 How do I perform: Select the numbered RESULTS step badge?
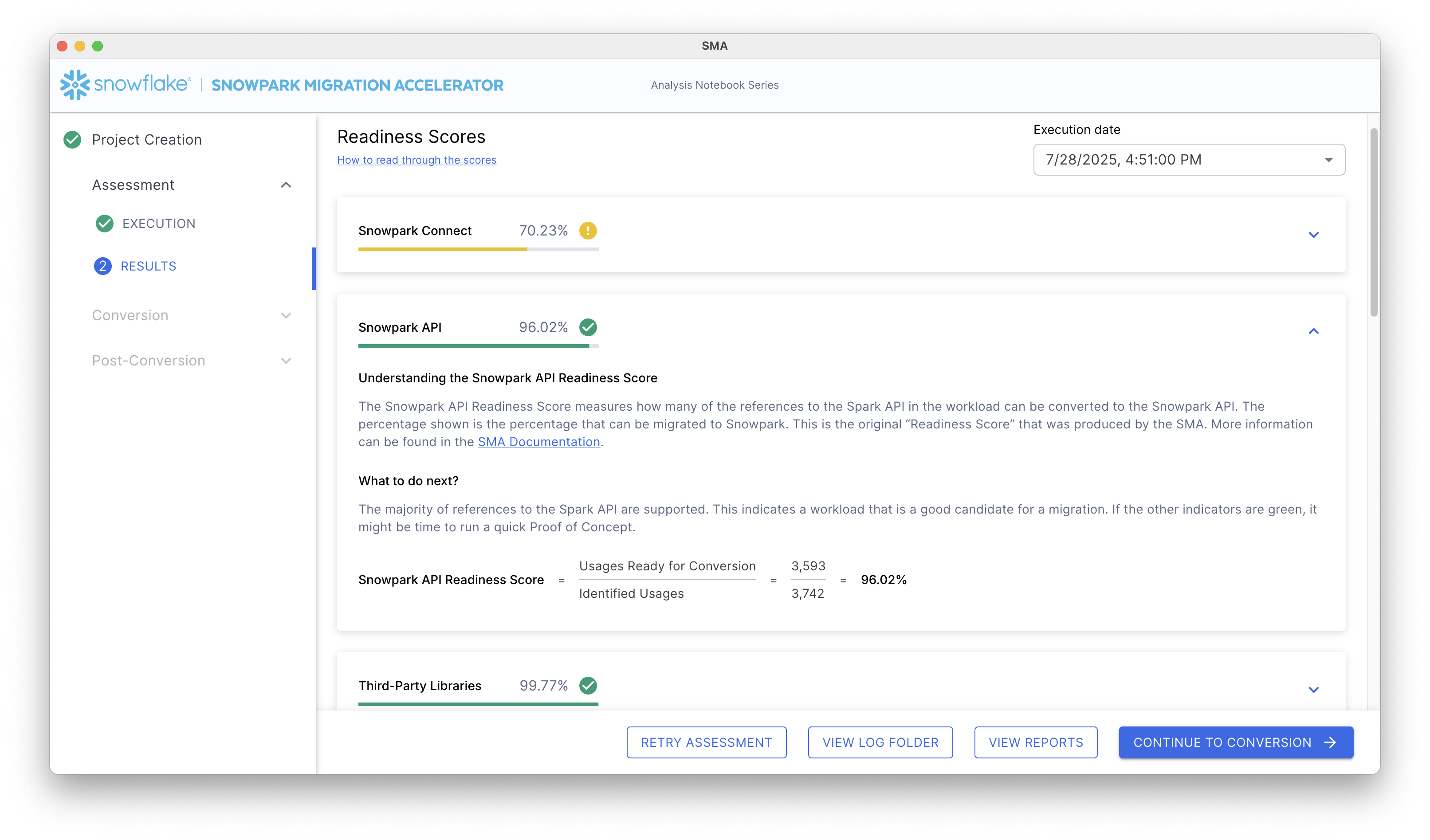103,266
